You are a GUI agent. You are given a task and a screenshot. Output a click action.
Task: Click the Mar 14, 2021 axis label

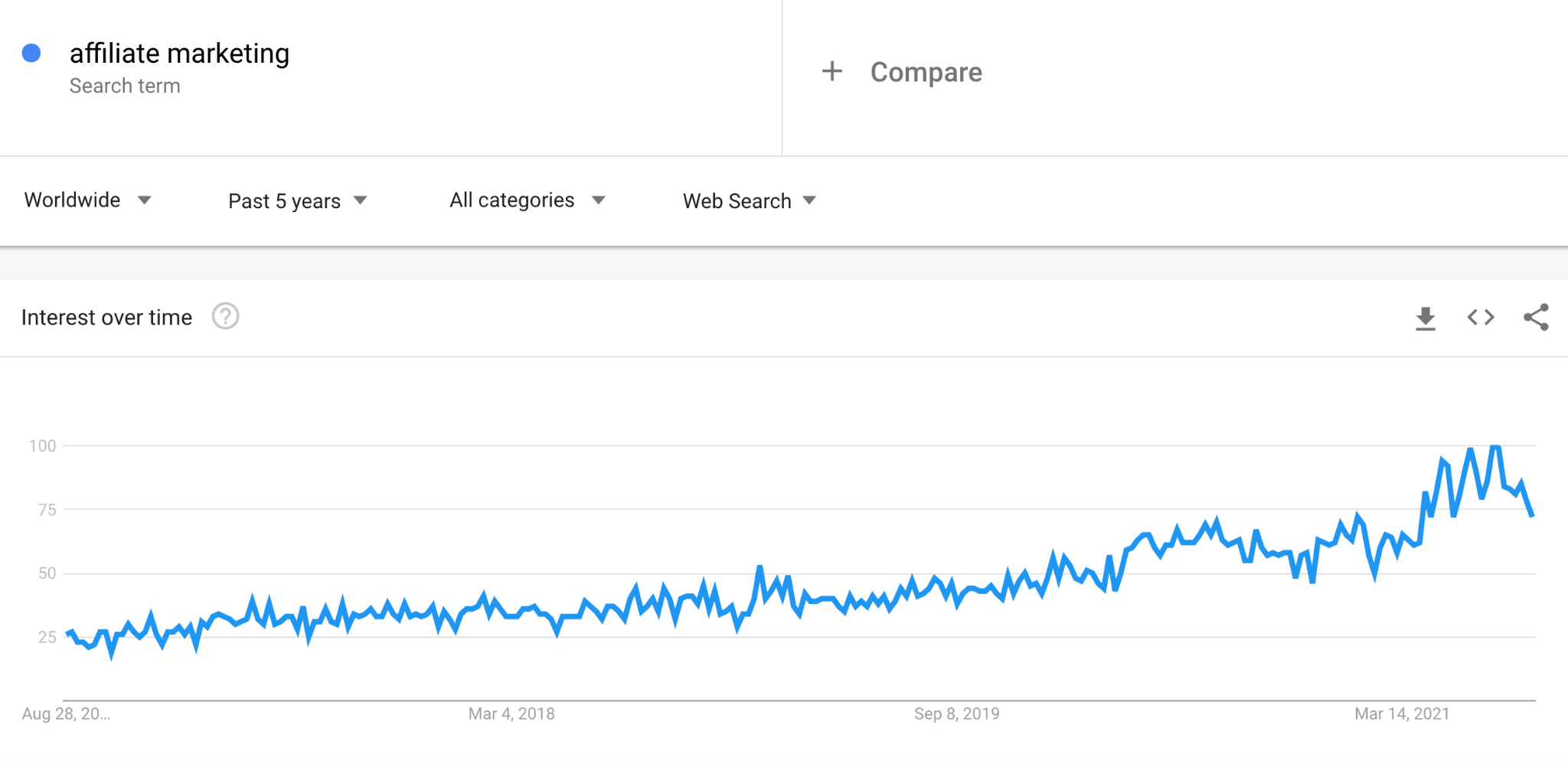point(1402,713)
